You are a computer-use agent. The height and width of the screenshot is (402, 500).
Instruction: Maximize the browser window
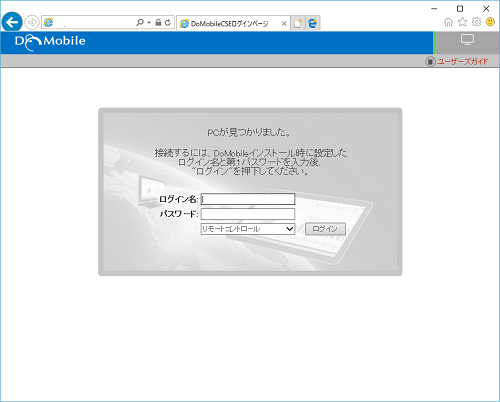(460, 8)
